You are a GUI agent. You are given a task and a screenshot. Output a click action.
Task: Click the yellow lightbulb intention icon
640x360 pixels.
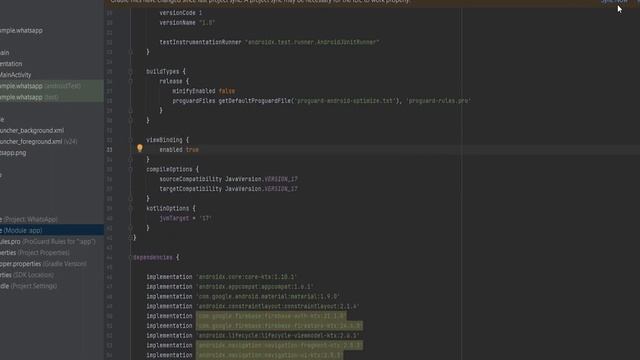coord(140,148)
